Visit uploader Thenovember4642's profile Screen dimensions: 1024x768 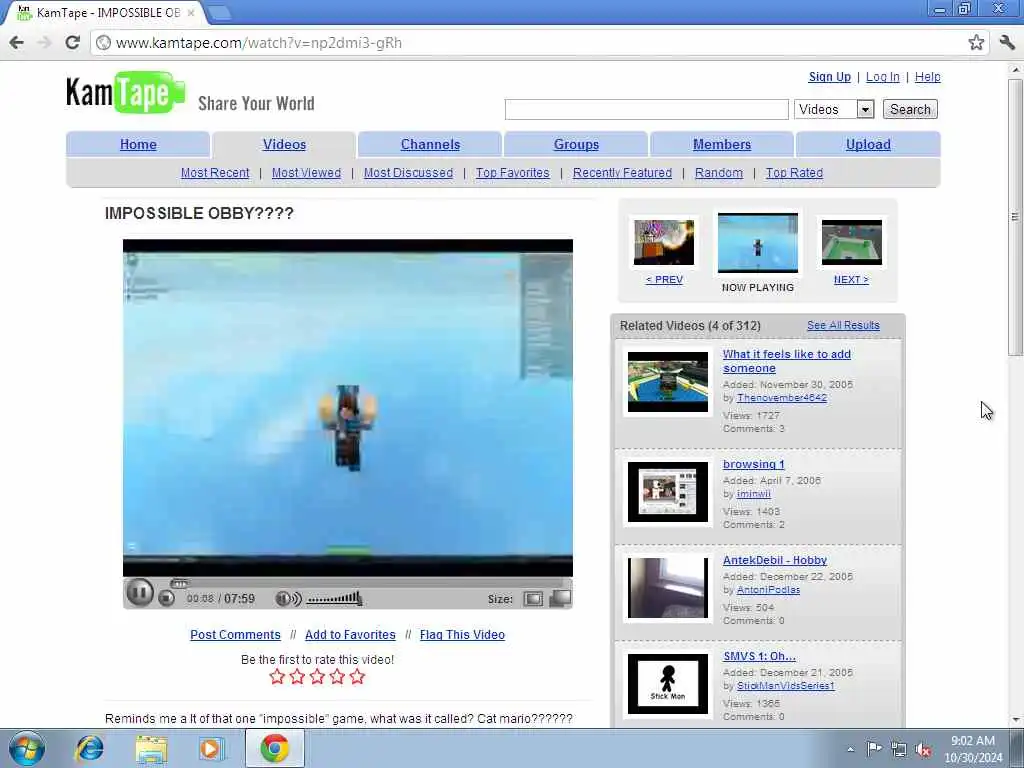click(782, 397)
